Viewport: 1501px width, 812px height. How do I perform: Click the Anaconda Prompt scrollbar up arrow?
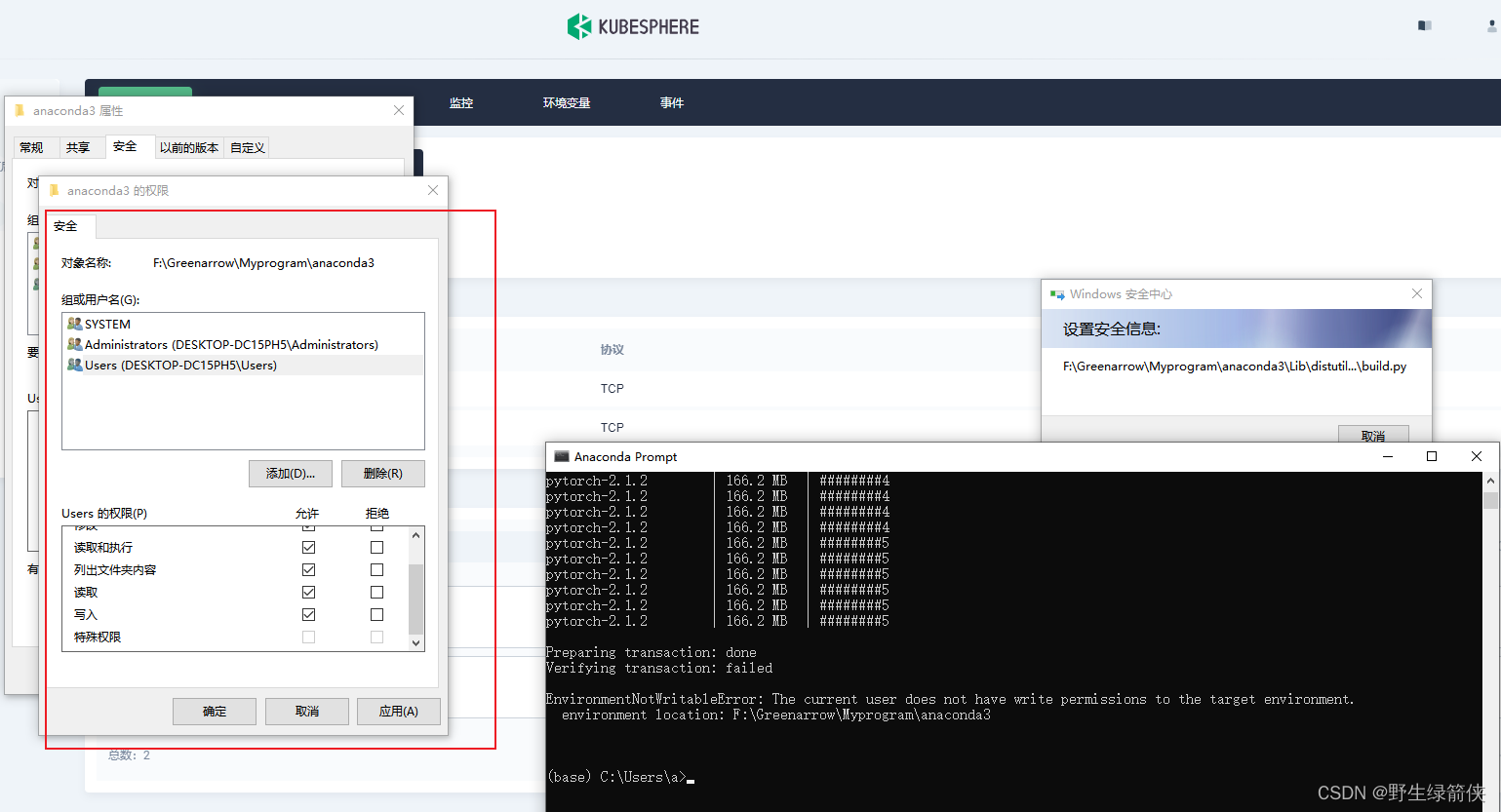[x=1490, y=481]
